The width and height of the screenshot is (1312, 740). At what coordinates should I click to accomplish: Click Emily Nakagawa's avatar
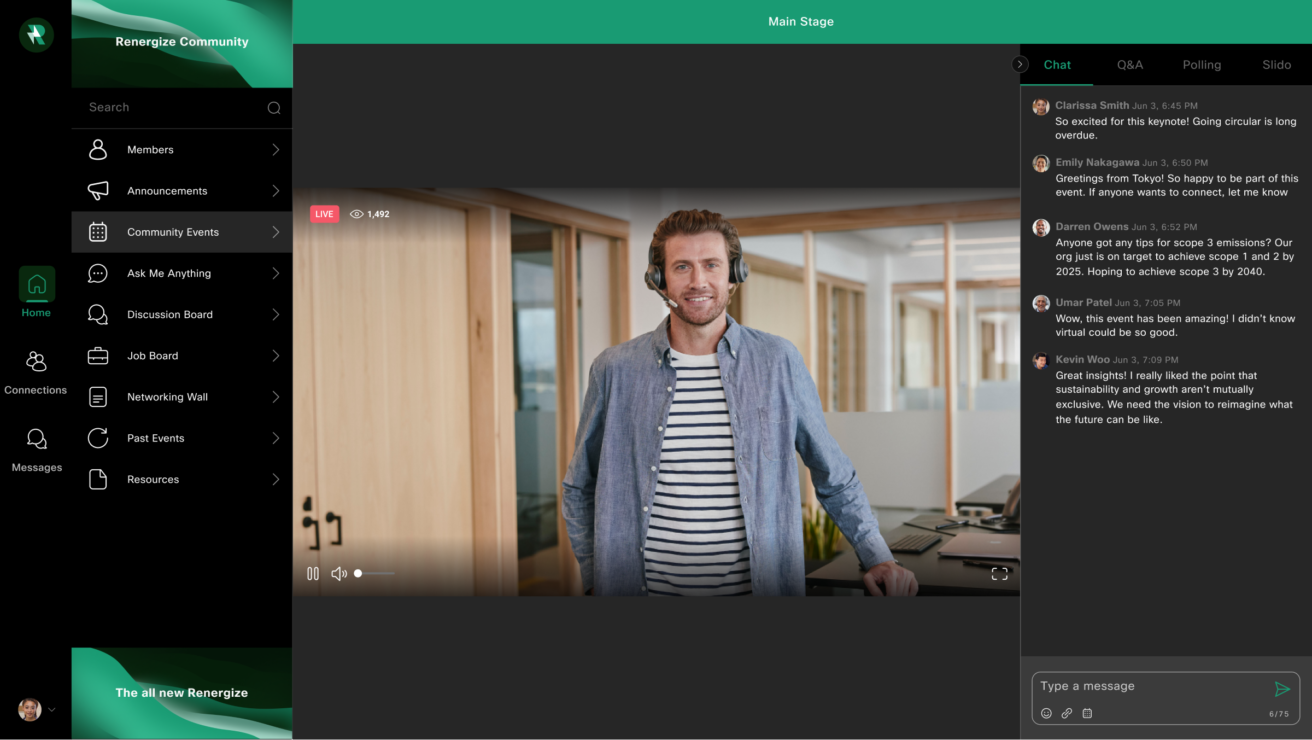[1041, 164]
